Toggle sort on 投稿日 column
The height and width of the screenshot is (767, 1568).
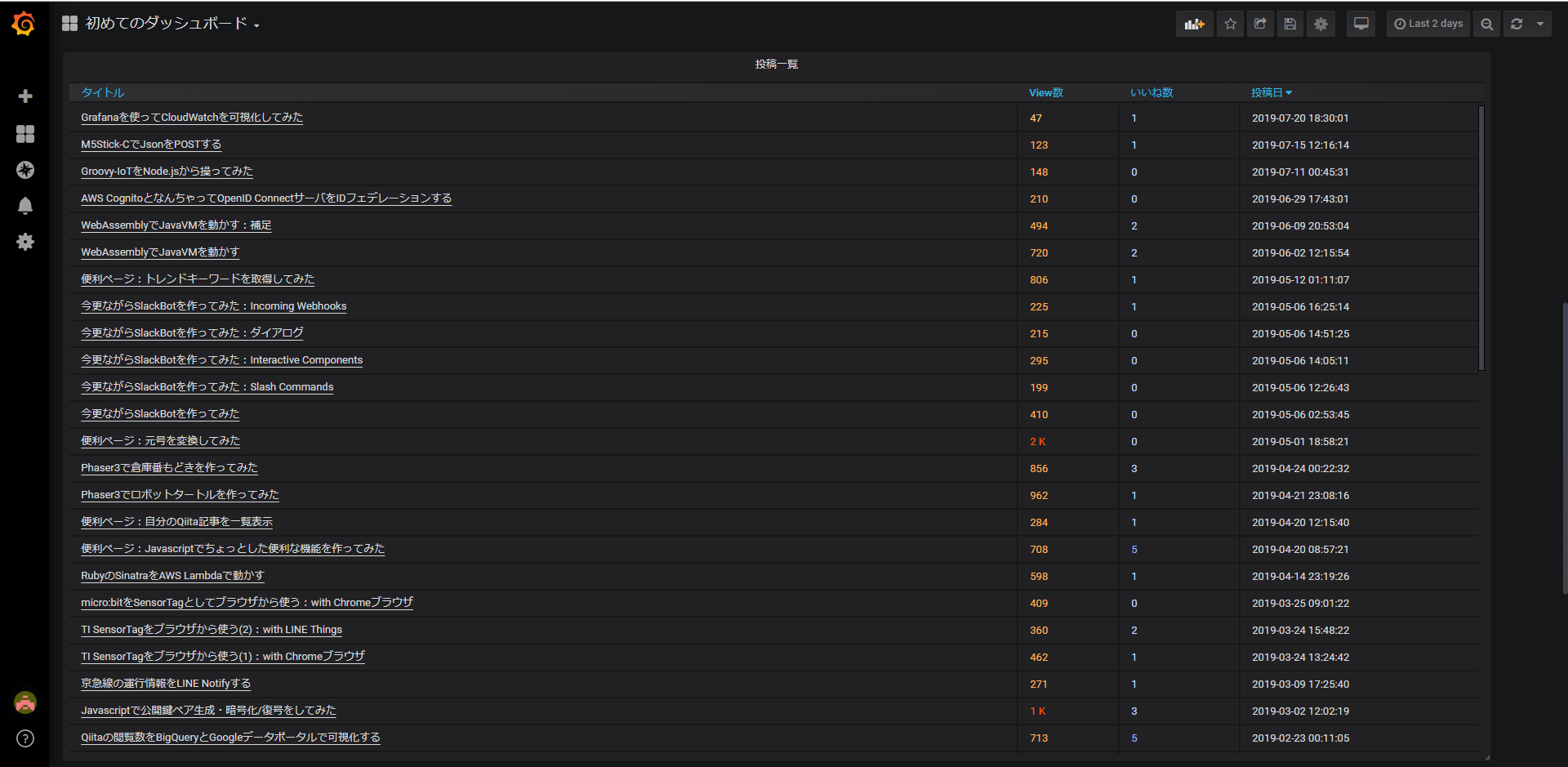(x=1272, y=92)
